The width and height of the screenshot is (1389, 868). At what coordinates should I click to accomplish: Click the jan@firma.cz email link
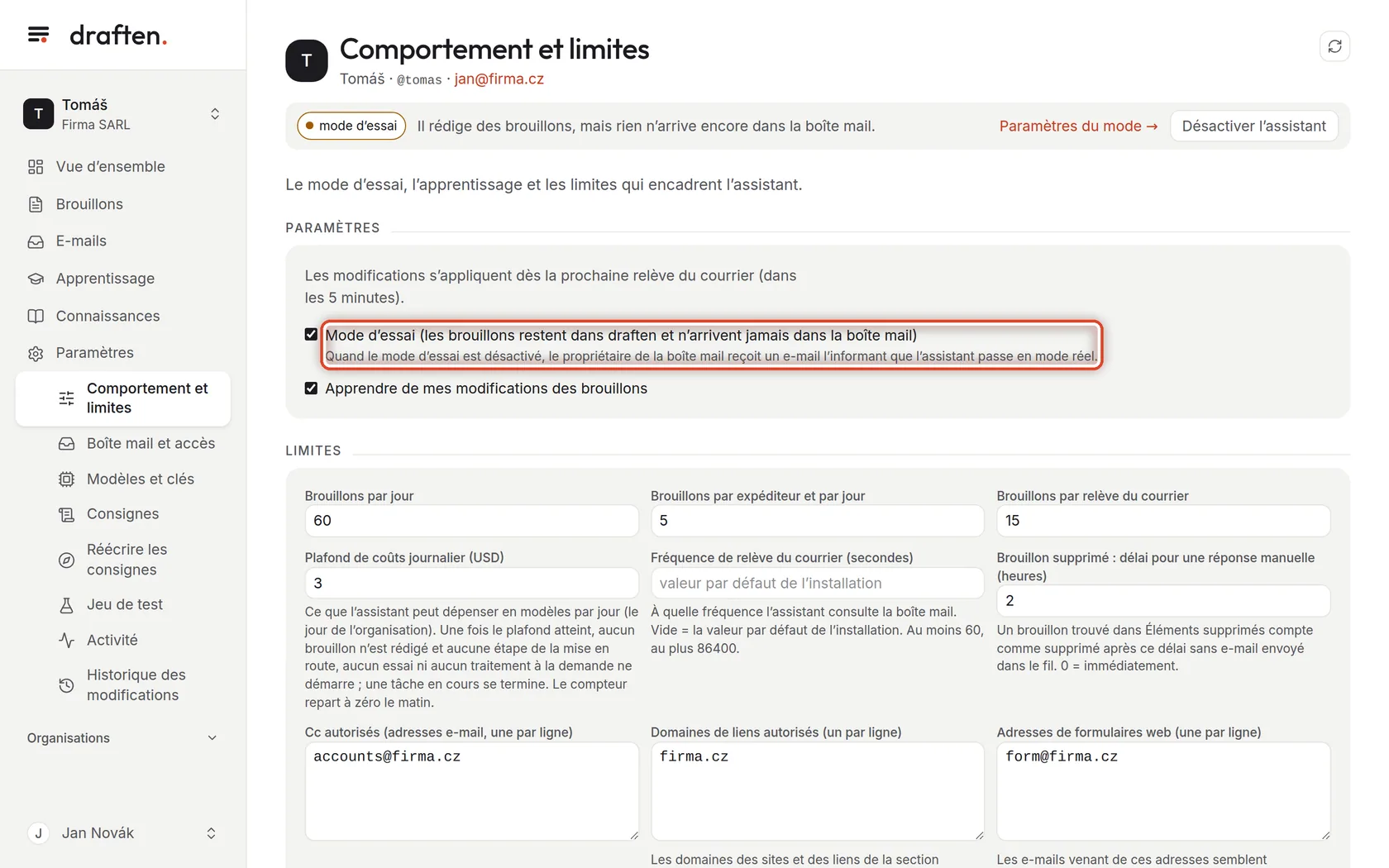coord(499,79)
